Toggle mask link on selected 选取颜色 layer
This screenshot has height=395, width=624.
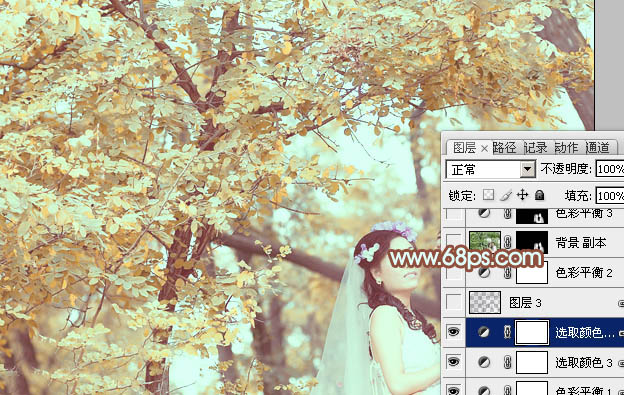coord(507,332)
